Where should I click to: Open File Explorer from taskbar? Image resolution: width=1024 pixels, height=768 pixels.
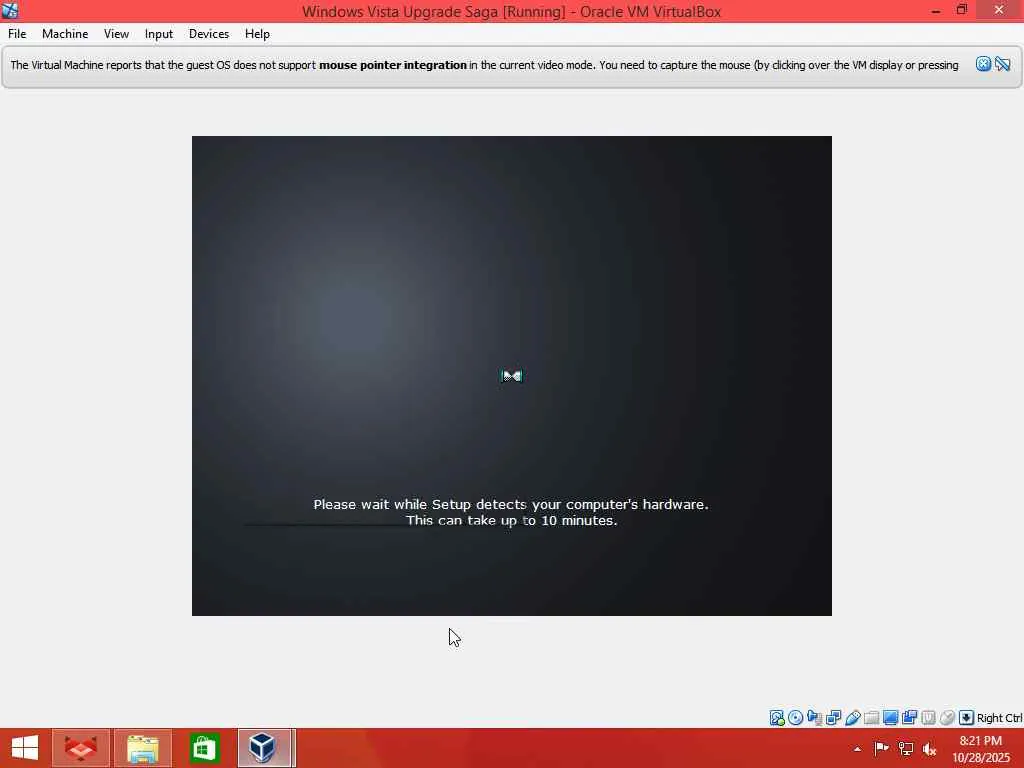pos(143,748)
